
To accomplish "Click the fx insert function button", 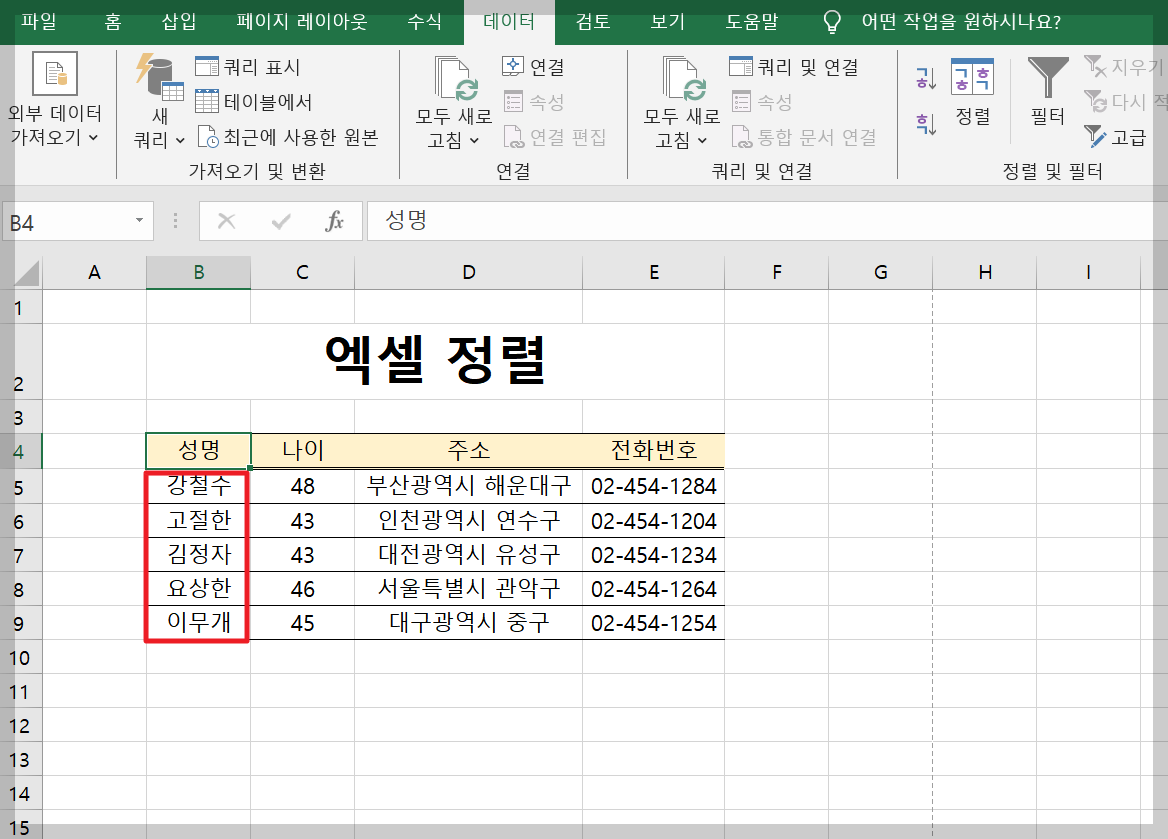I will pyautogui.click(x=338, y=220).
